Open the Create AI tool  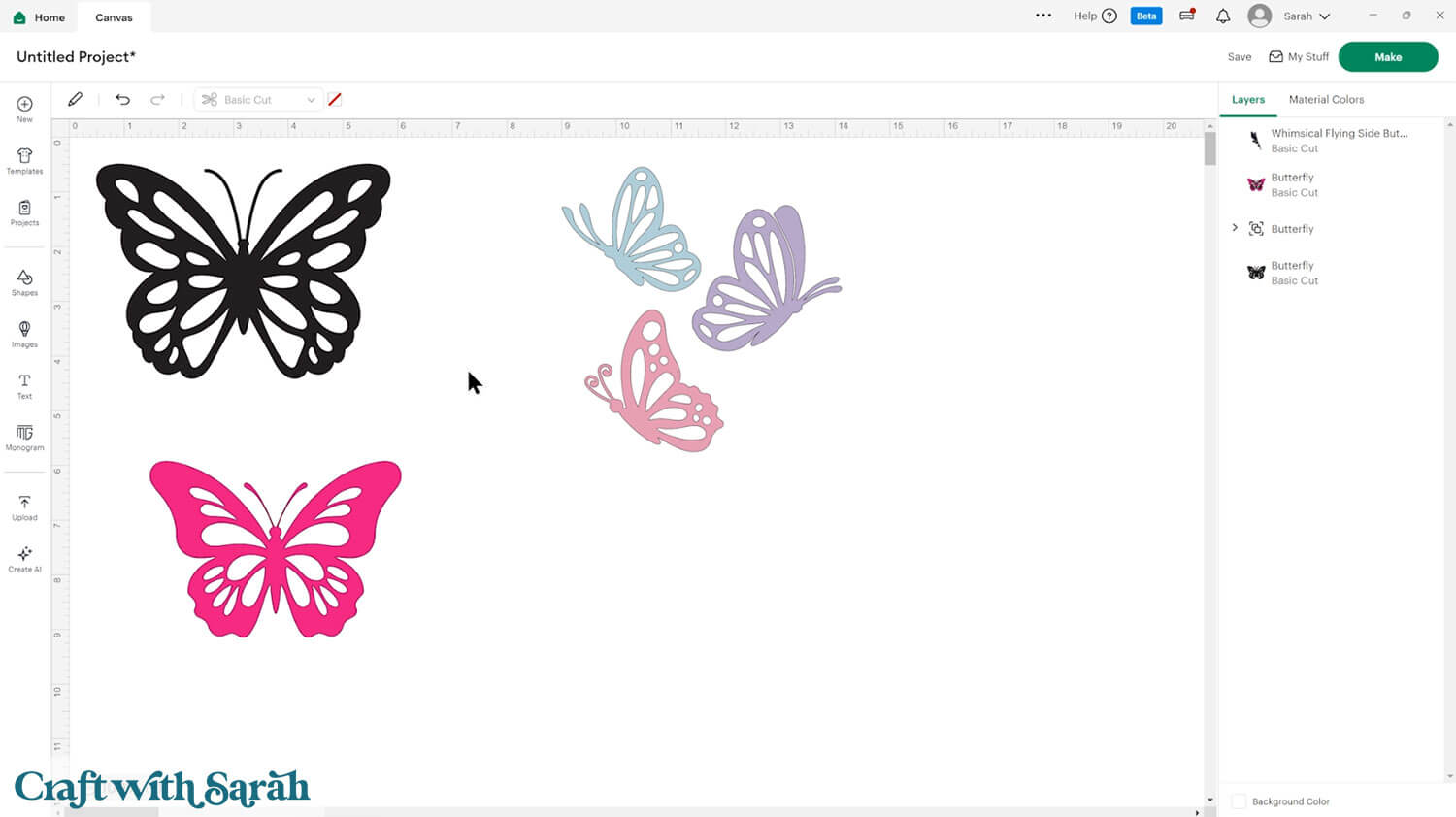[x=24, y=559]
